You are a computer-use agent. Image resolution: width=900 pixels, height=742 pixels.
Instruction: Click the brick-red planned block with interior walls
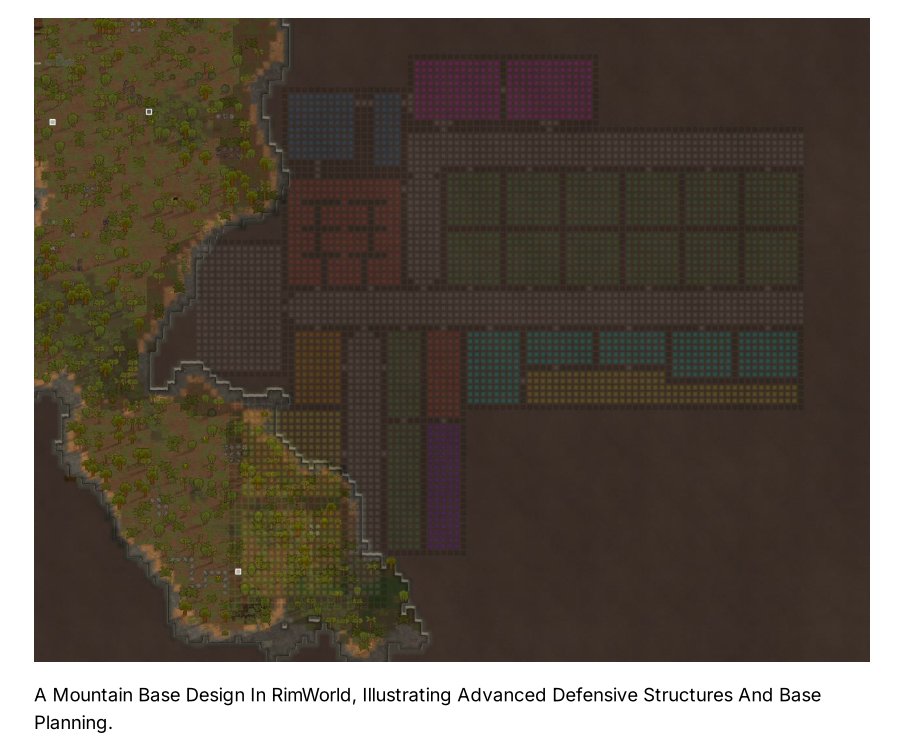pos(344,233)
